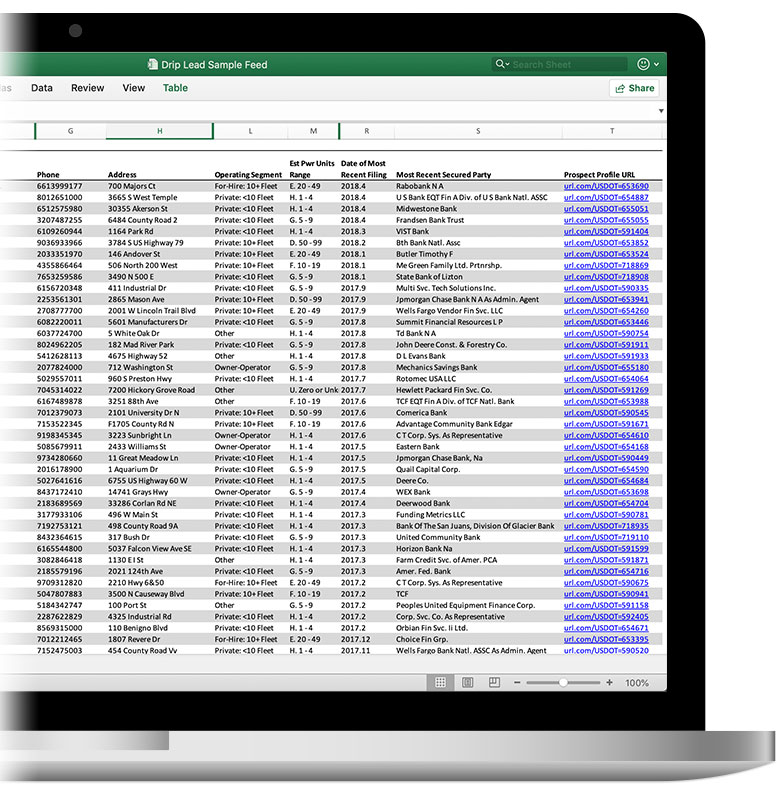
Task: Click the zoom out minus icon
Action: pos(516,683)
